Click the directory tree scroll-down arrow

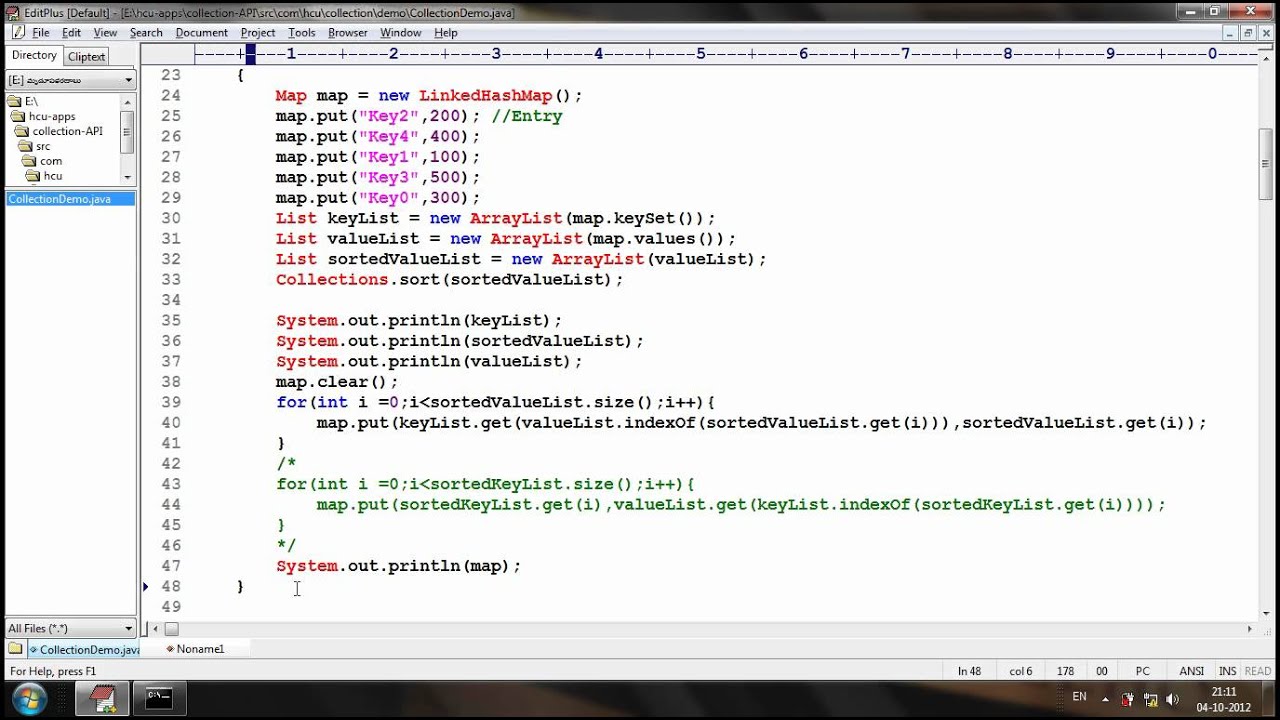point(127,176)
